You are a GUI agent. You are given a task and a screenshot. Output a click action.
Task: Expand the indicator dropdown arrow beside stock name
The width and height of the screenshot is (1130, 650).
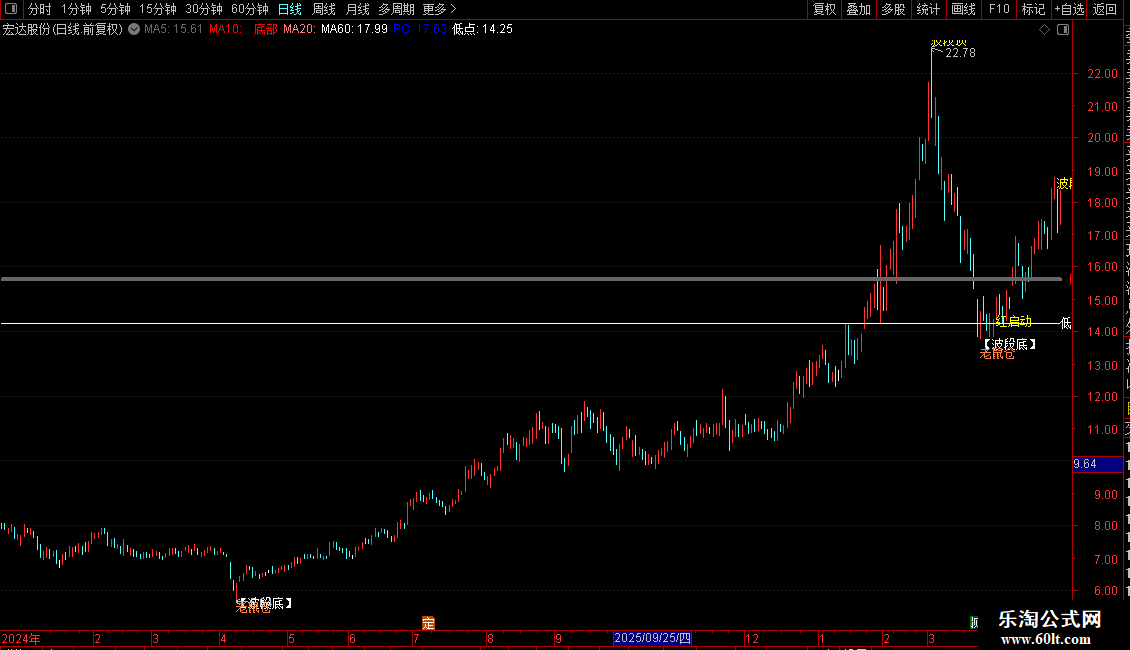click(134, 30)
